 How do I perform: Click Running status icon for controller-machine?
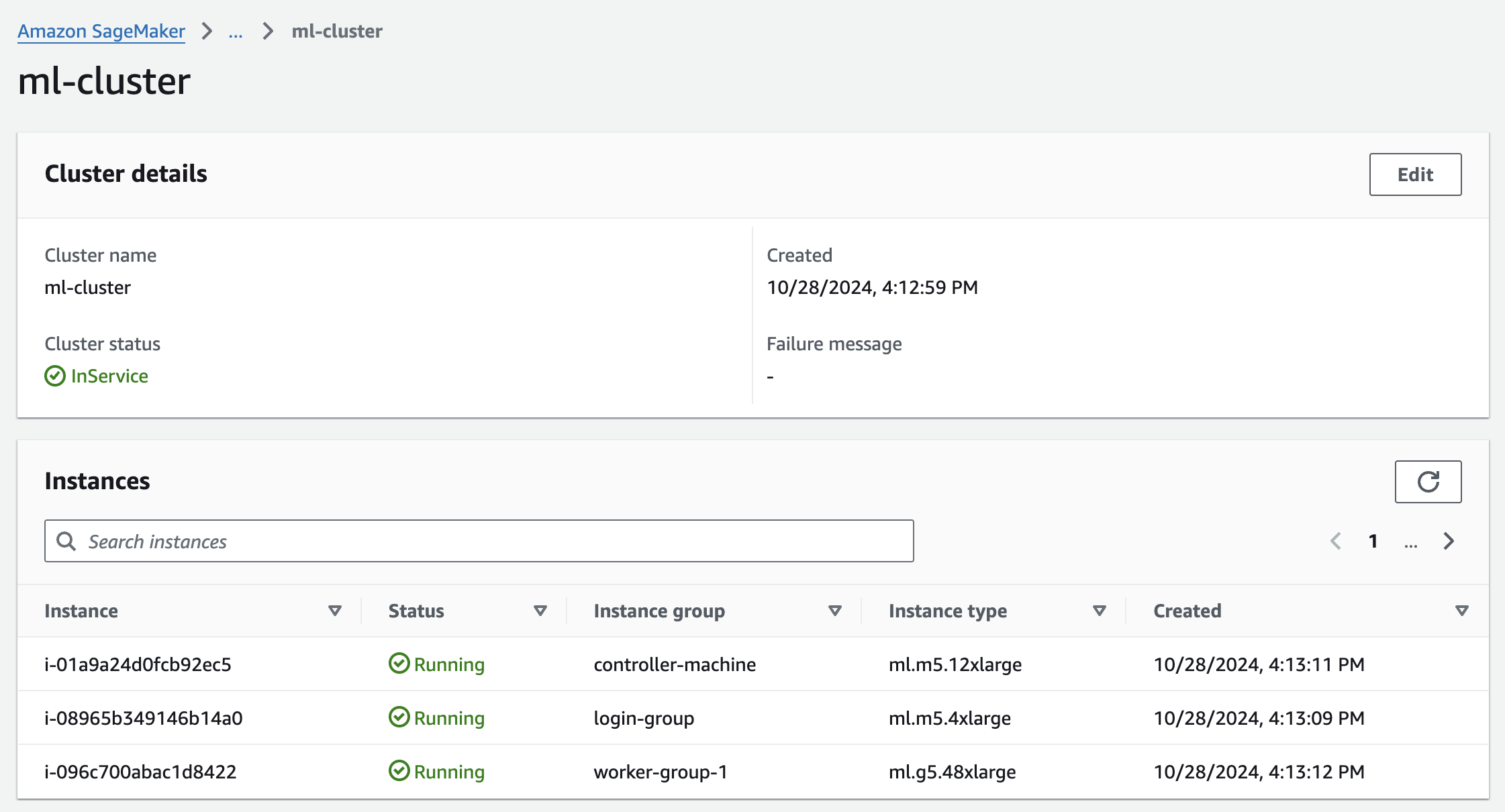pyautogui.click(x=399, y=664)
